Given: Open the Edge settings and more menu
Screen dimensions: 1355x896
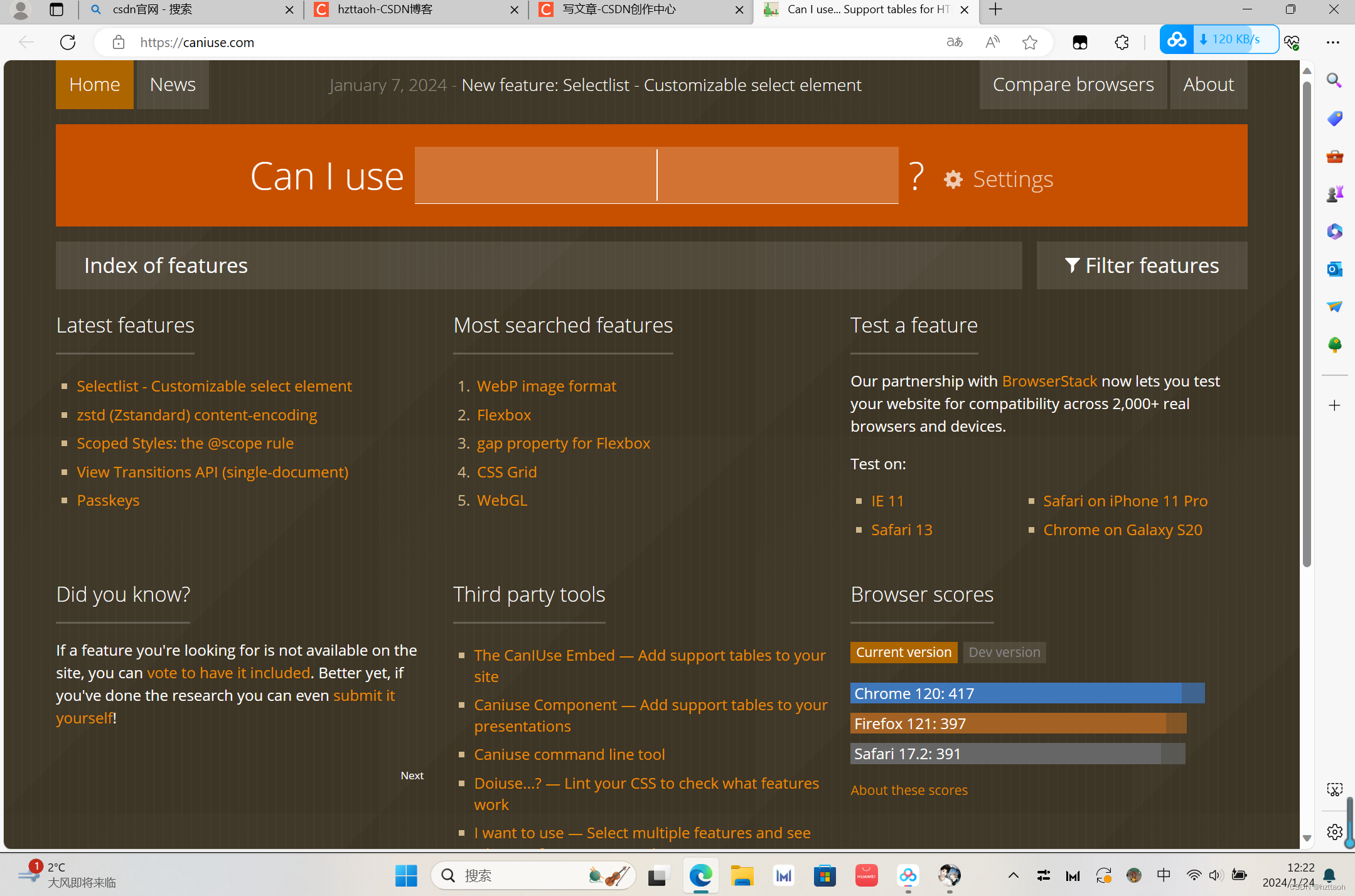Looking at the screenshot, I should pos(1333,42).
